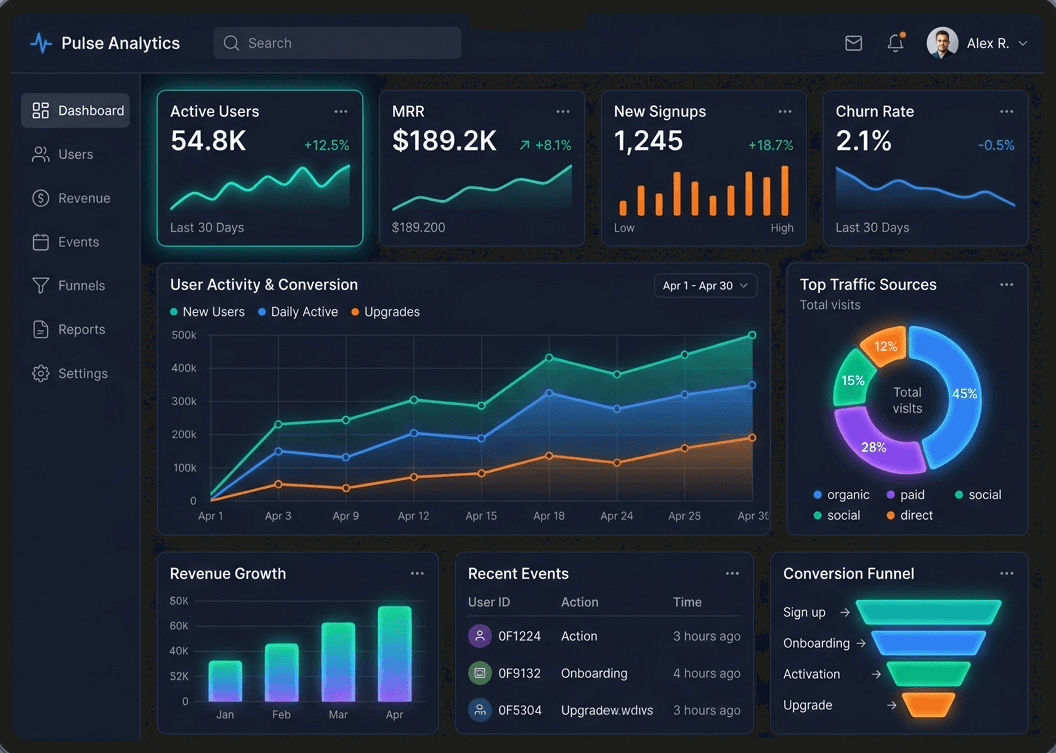The height and width of the screenshot is (753, 1056).
Task: Open MRR card options menu
Action: point(563,112)
